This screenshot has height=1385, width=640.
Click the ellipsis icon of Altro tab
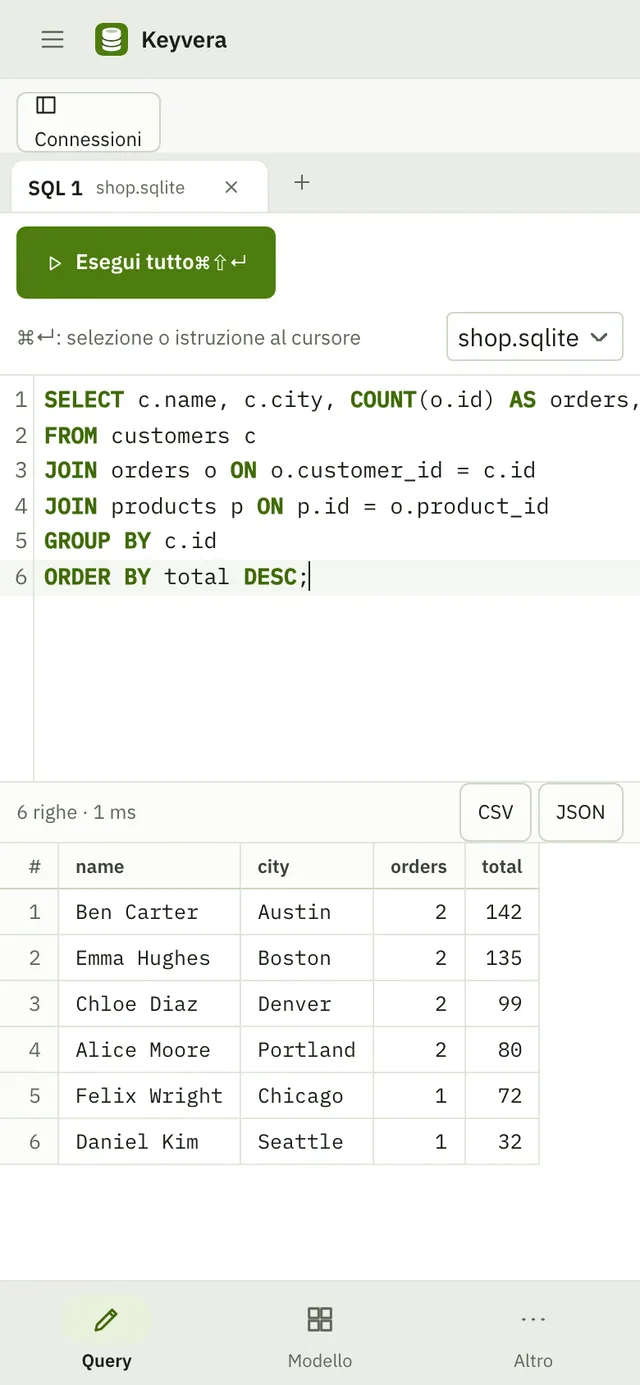[533, 1320]
